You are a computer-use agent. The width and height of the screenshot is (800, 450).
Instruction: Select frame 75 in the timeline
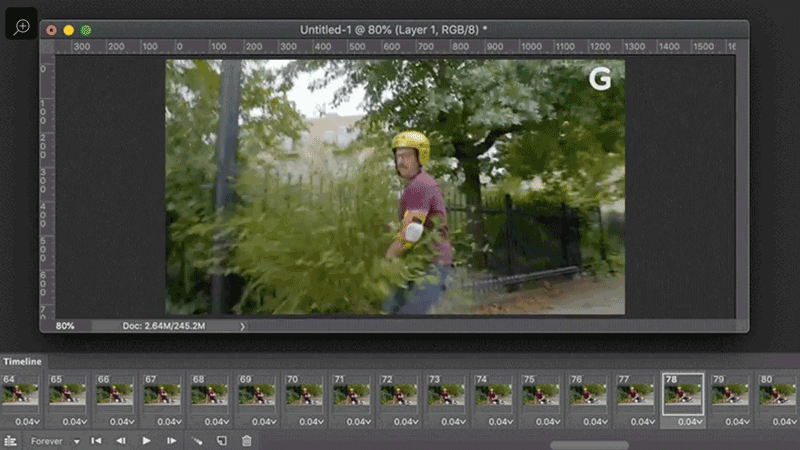click(x=541, y=395)
